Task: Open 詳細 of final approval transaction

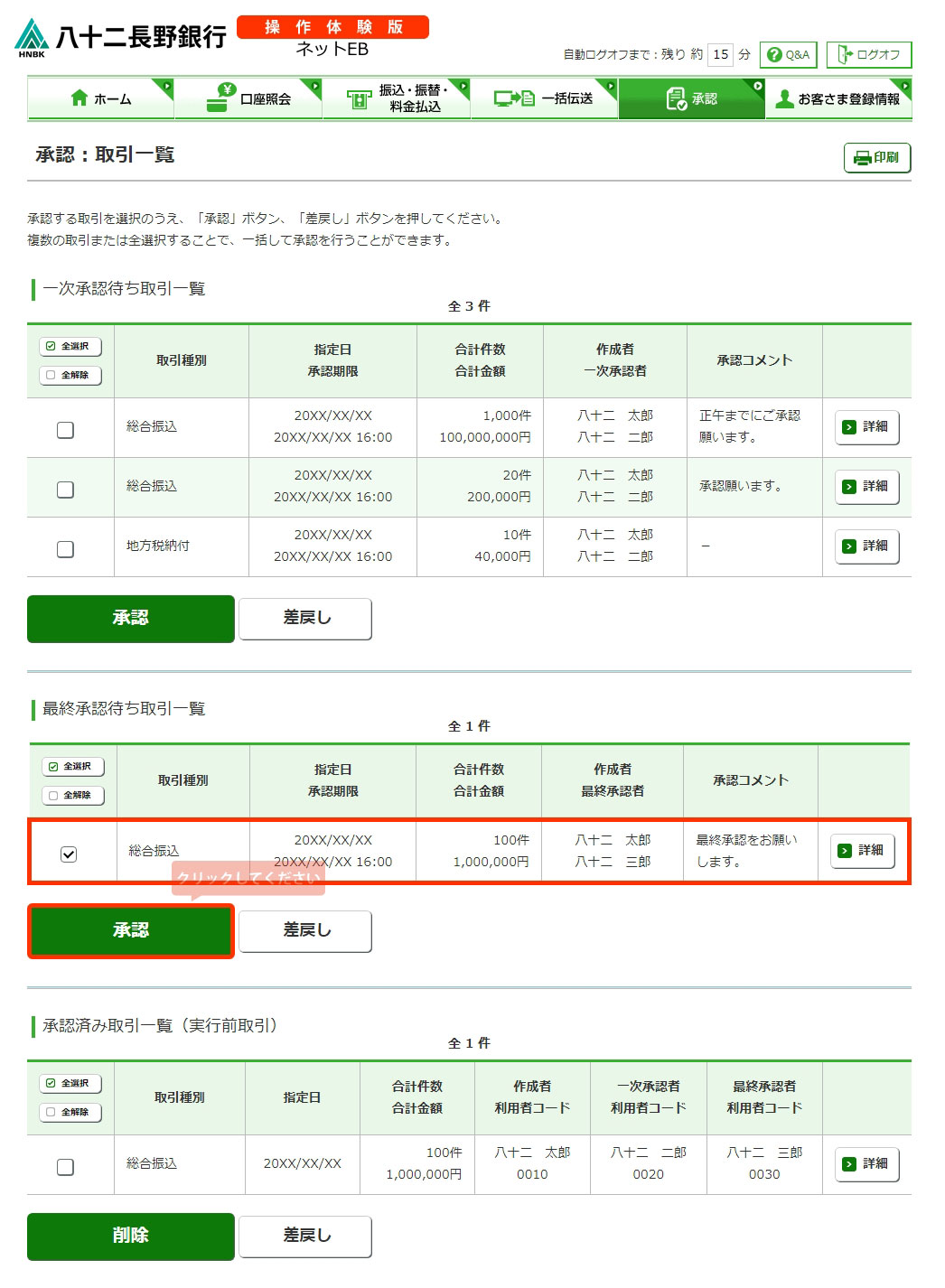Action: tap(862, 851)
